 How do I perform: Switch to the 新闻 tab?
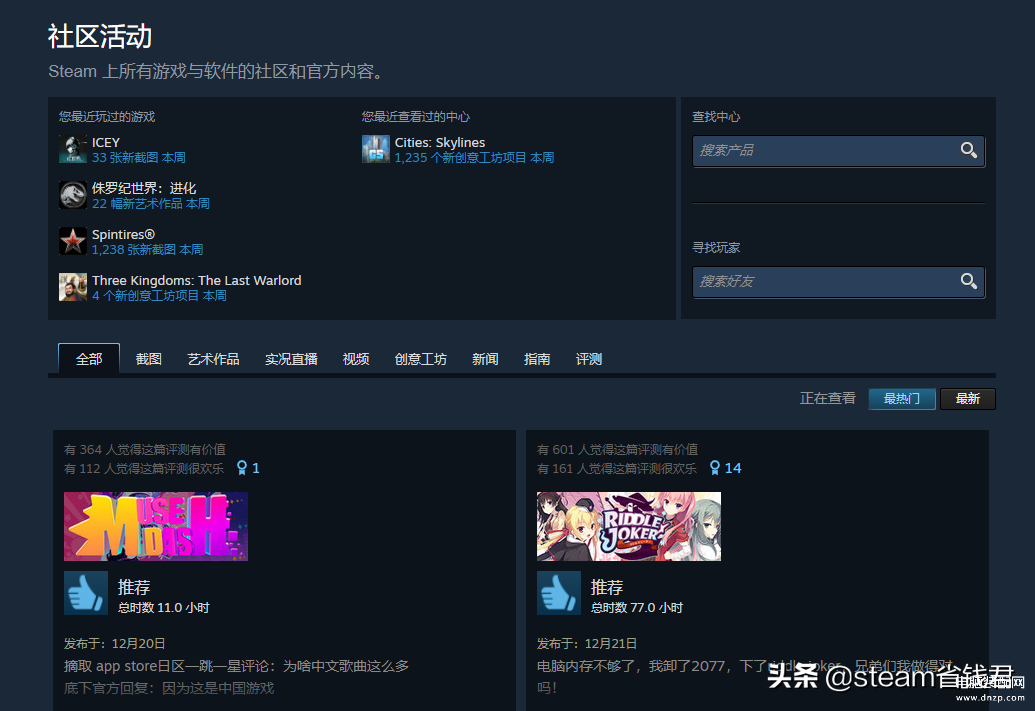(x=485, y=359)
